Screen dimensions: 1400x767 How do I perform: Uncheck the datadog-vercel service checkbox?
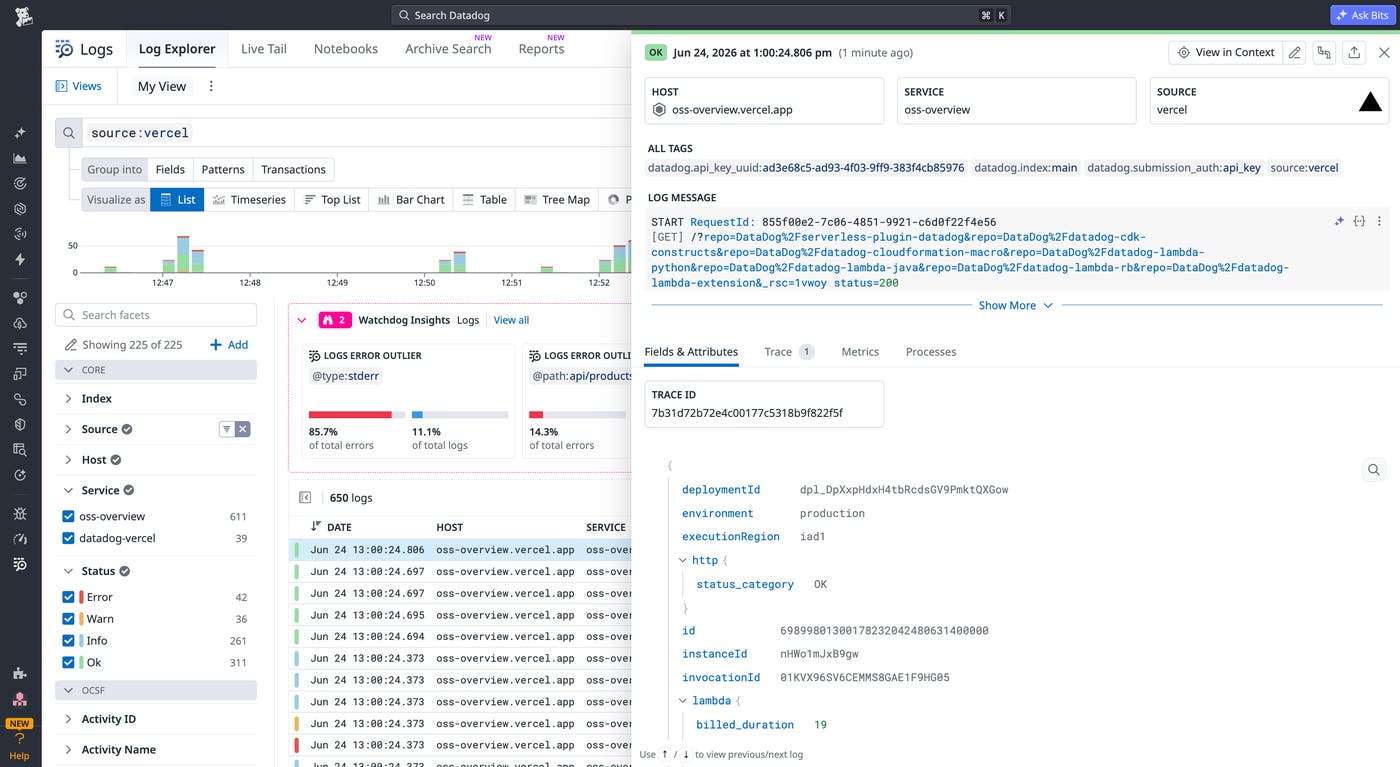68,538
